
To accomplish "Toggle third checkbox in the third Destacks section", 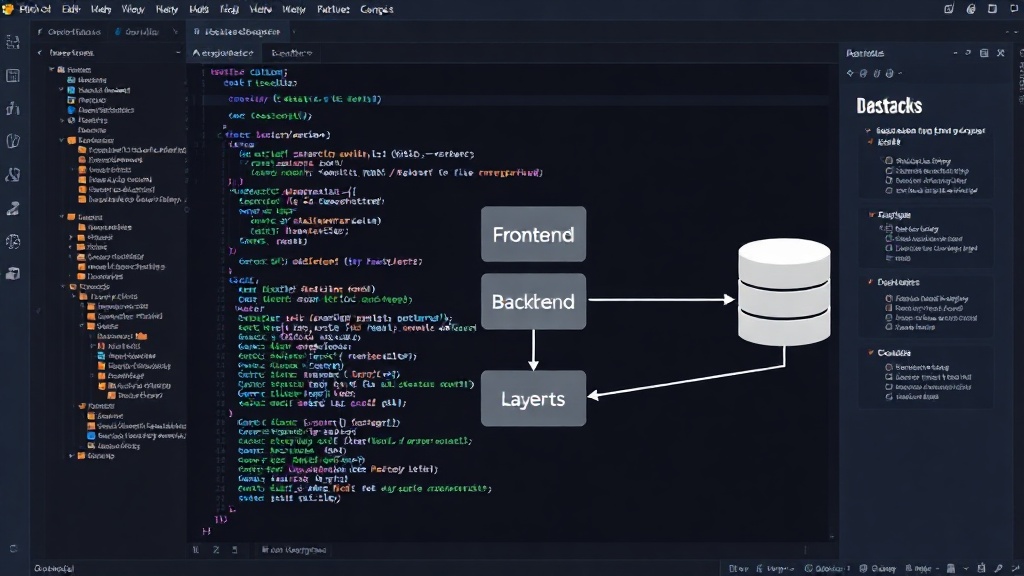I will pyautogui.click(x=889, y=318).
